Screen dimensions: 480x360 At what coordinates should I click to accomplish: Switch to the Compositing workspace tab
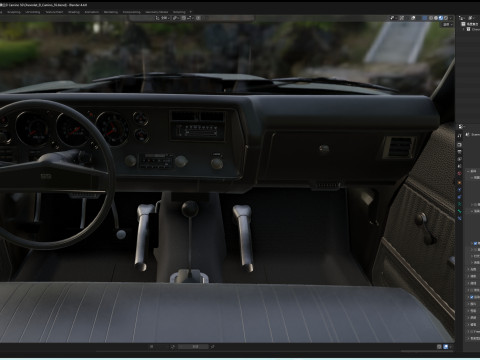coord(132,12)
